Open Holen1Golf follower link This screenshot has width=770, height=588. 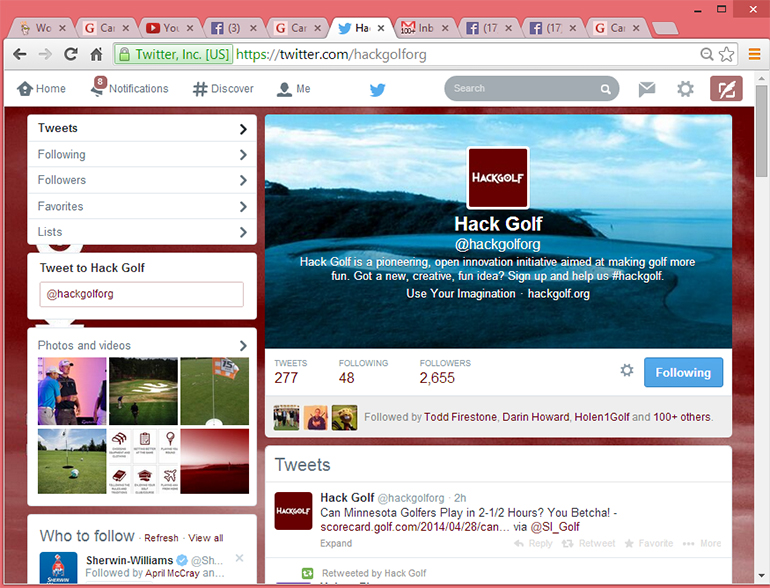click(602, 417)
